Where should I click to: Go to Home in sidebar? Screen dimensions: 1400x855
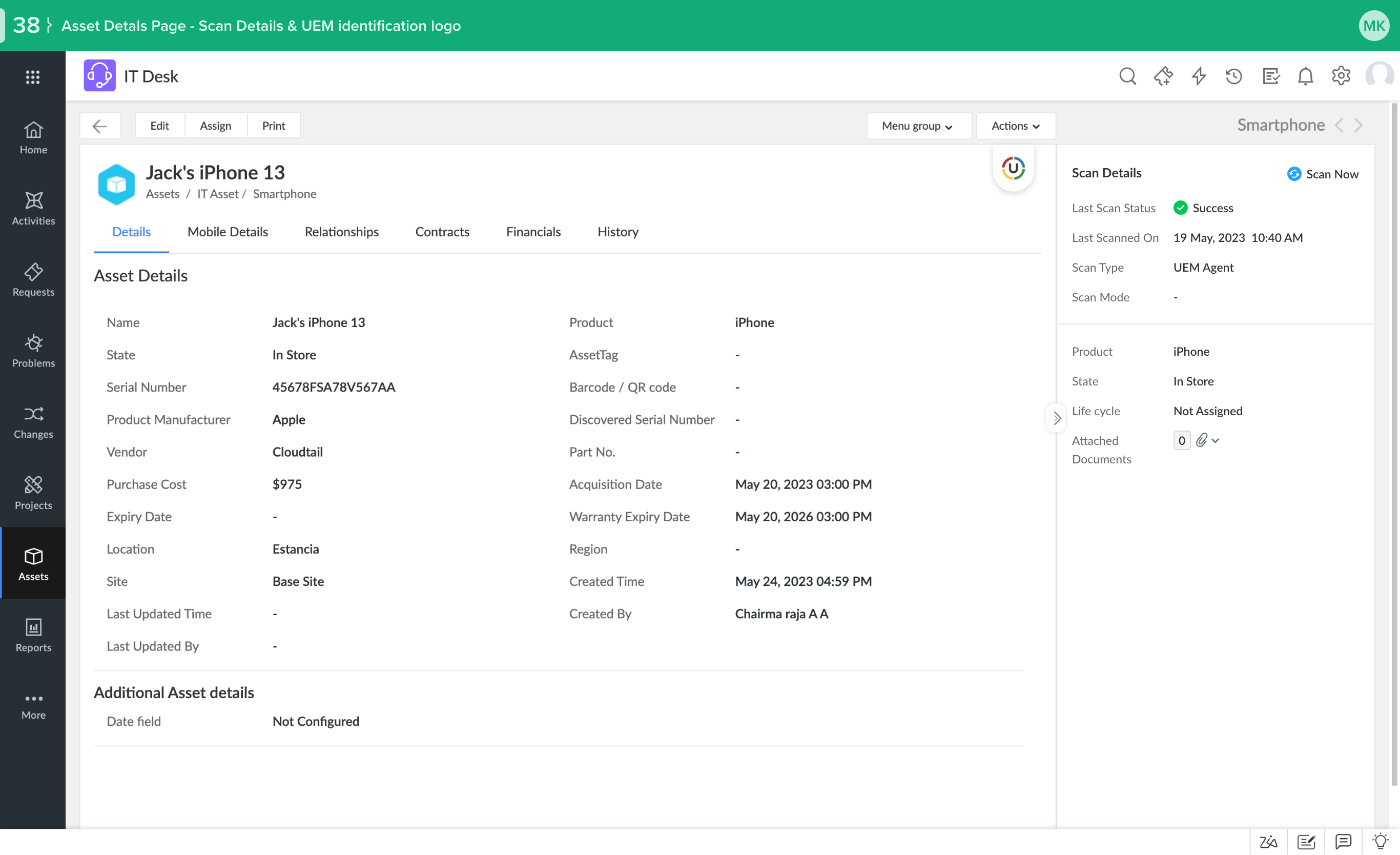point(33,137)
